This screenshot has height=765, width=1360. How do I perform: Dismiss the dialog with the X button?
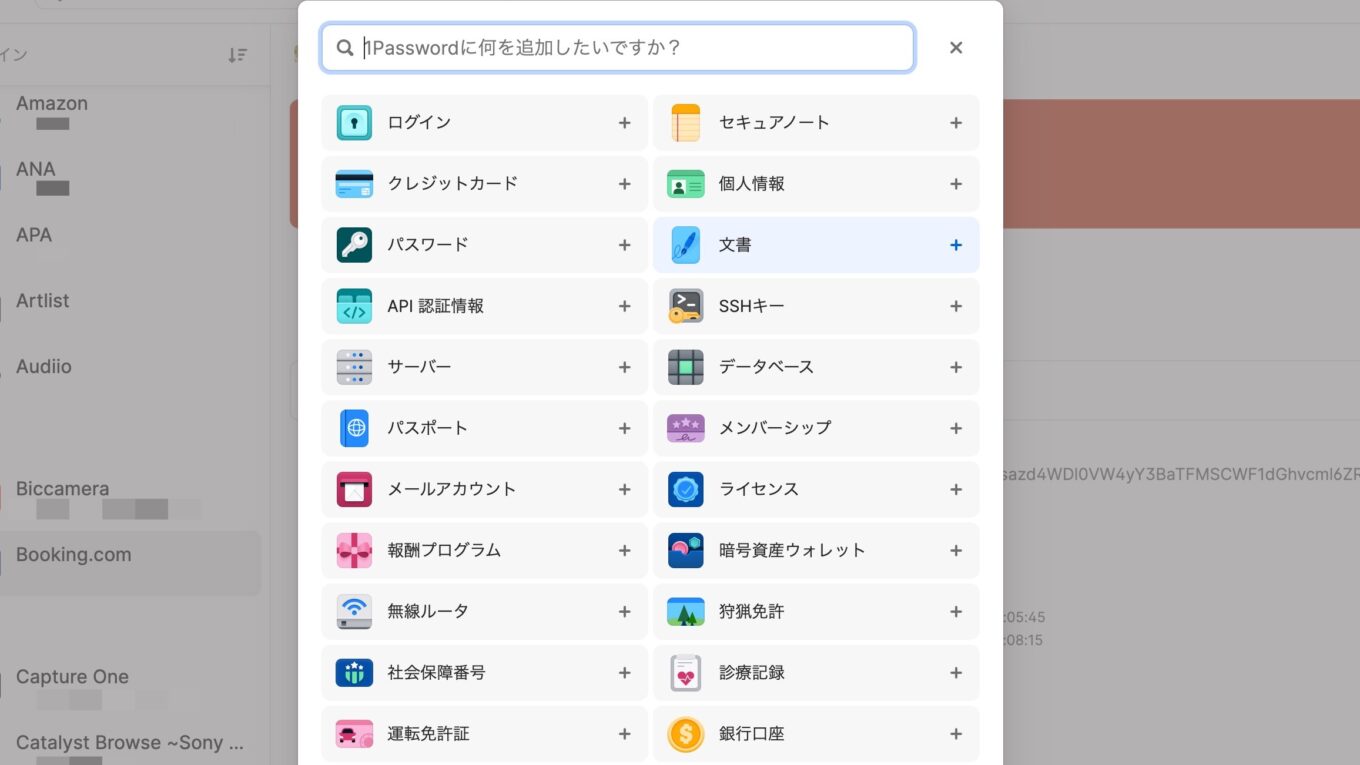point(955,47)
